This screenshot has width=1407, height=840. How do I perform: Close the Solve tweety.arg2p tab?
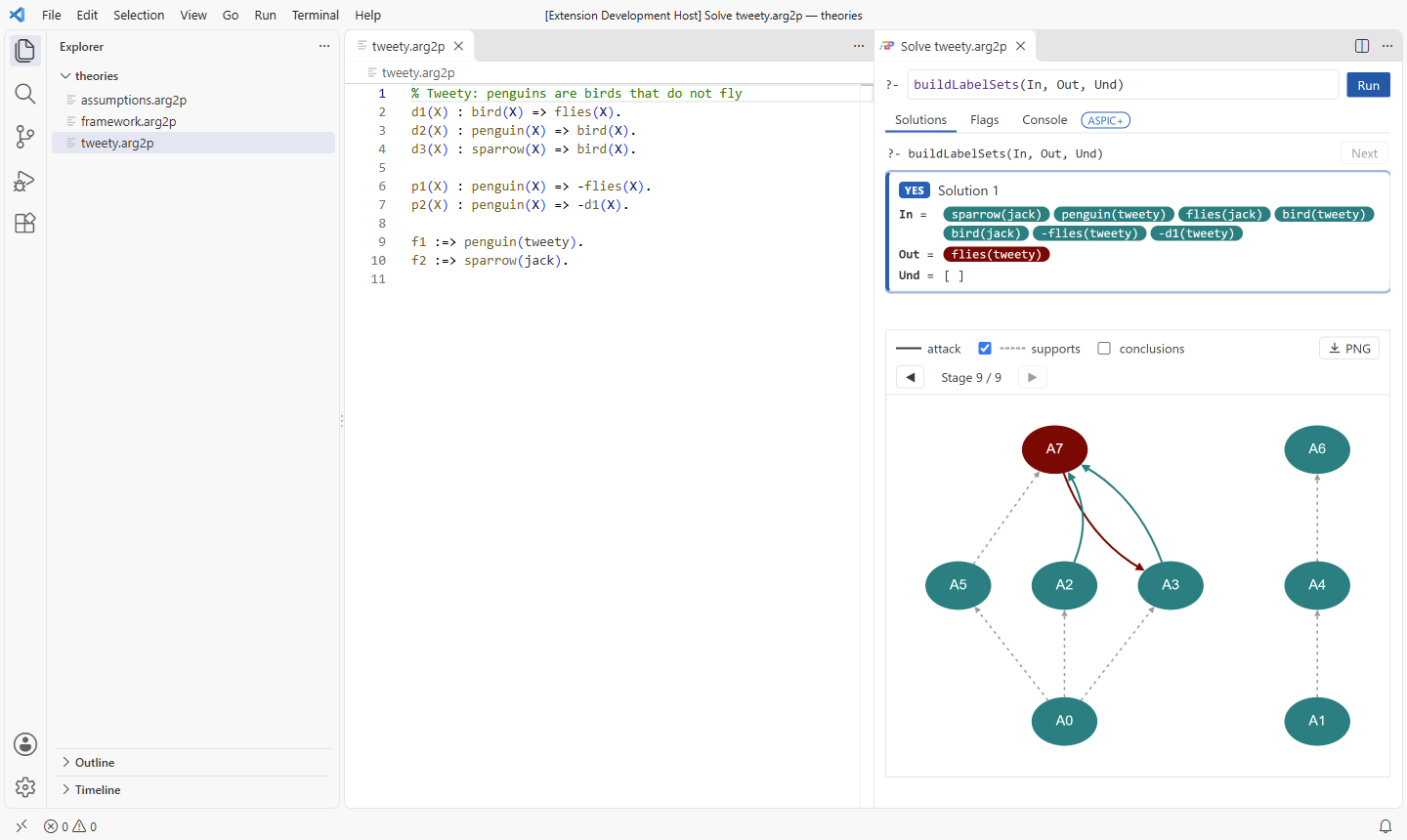(x=1020, y=46)
